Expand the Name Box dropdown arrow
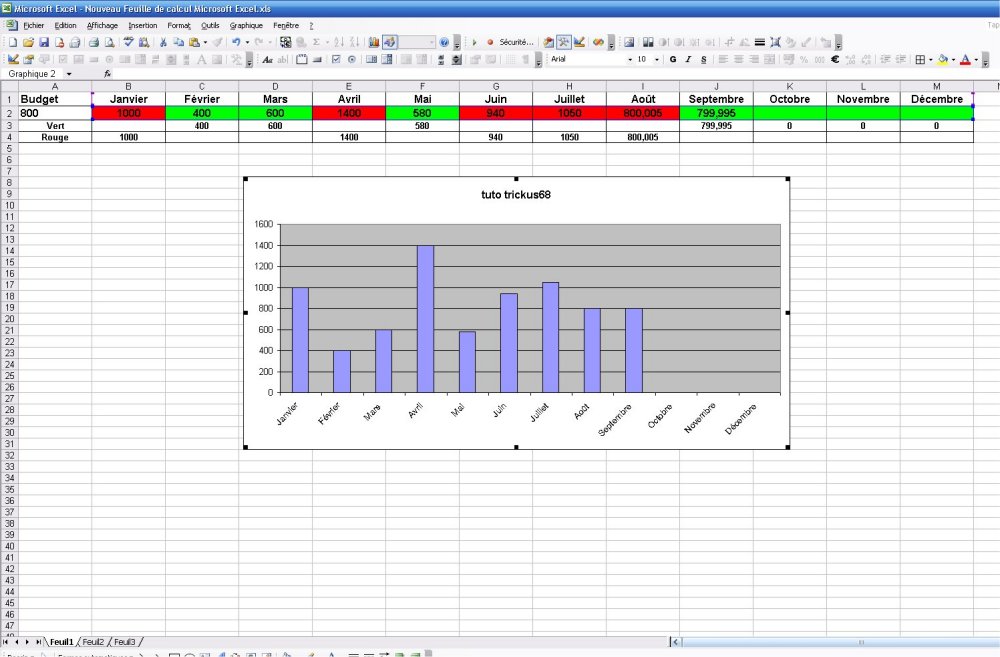The height and width of the screenshot is (657, 1000). 69,74
